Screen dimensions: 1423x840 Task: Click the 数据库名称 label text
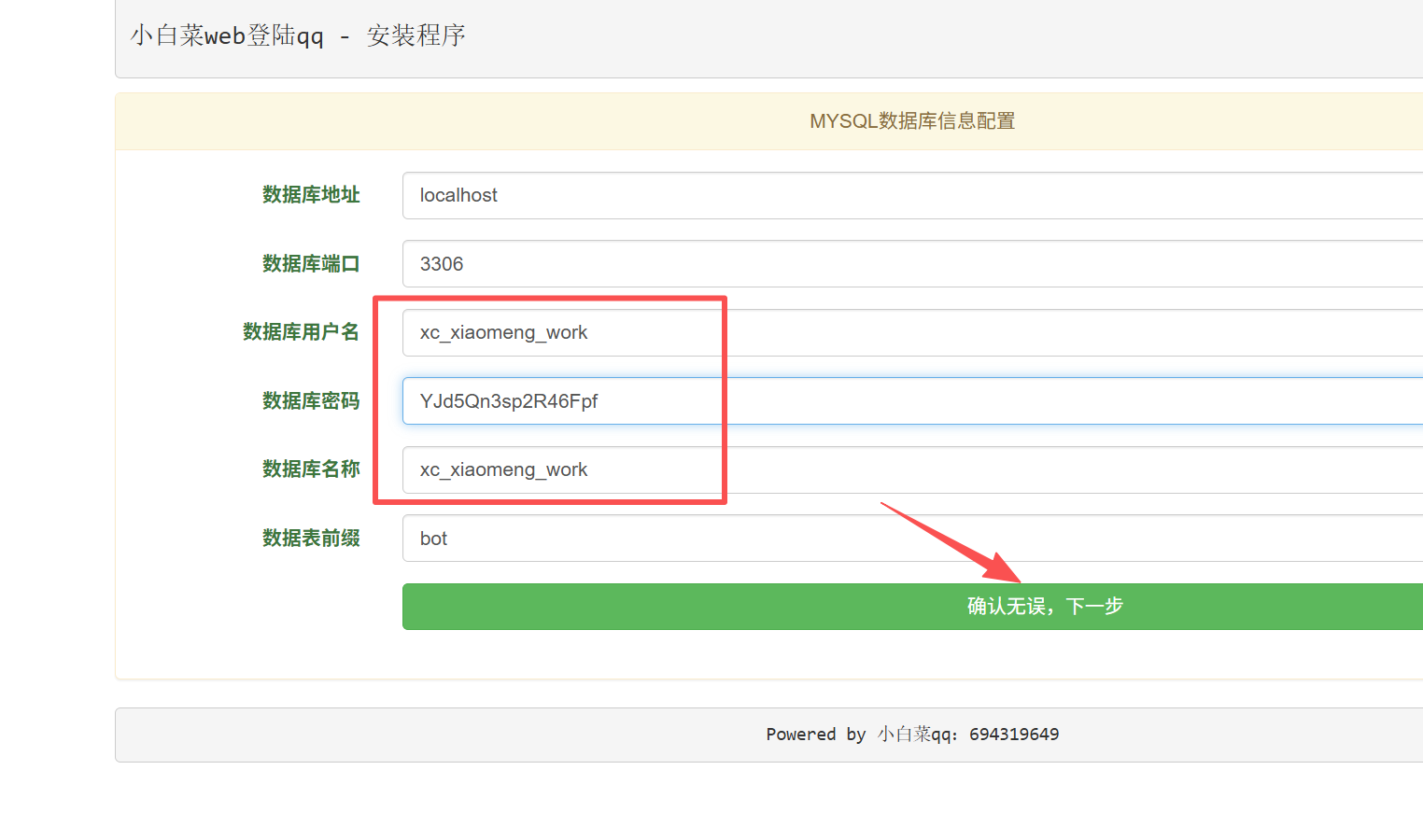(x=311, y=469)
